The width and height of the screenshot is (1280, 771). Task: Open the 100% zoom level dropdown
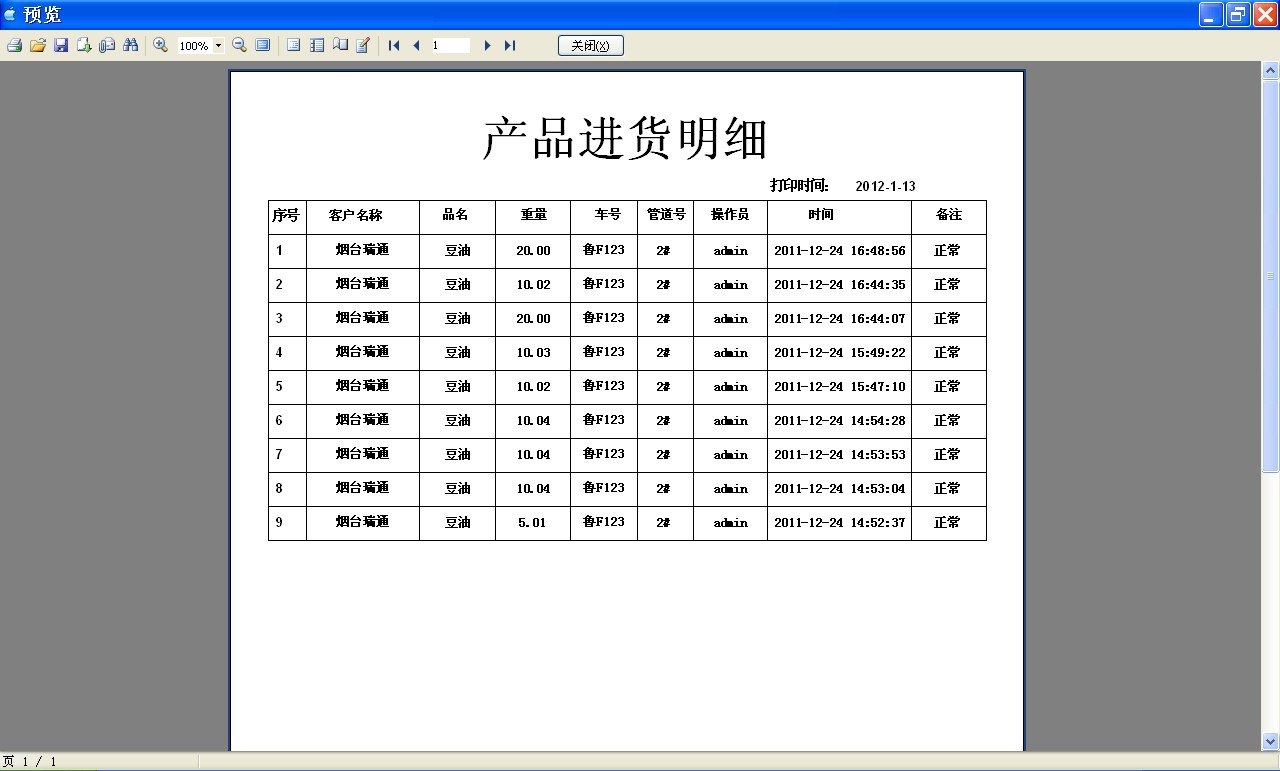[218, 46]
